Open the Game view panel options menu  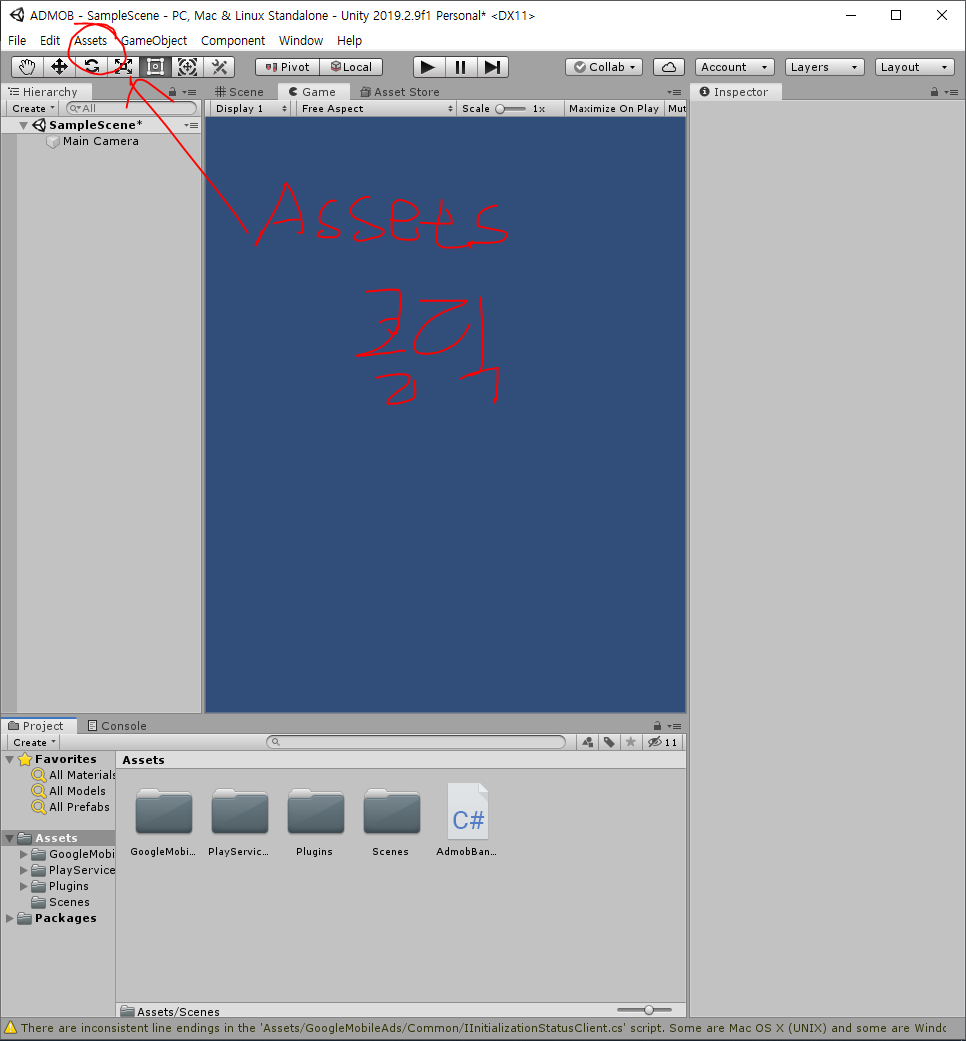pos(675,92)
